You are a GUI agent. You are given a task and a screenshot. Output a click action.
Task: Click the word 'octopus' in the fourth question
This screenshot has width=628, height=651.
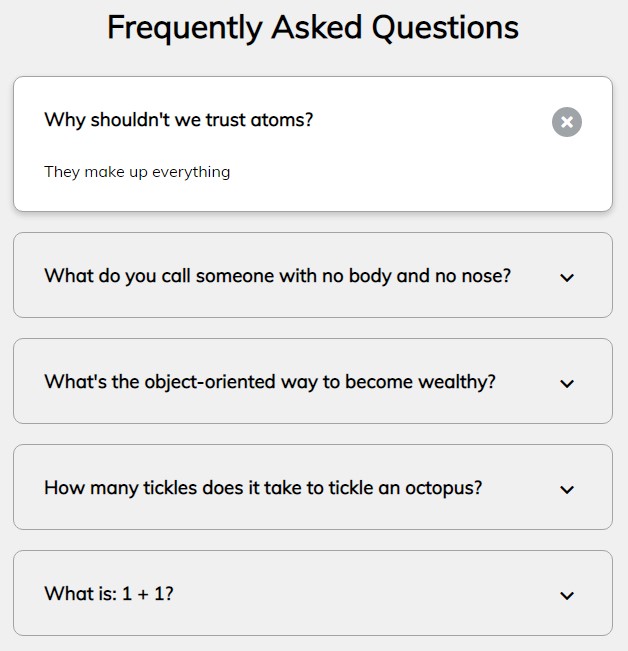click(x=443, y=488)
